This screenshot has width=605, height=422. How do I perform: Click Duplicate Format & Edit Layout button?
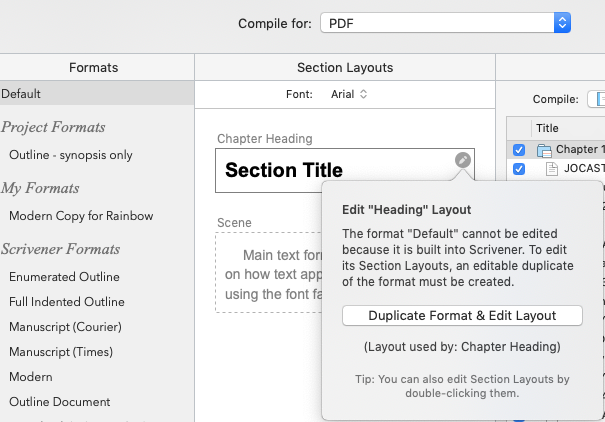462,316
